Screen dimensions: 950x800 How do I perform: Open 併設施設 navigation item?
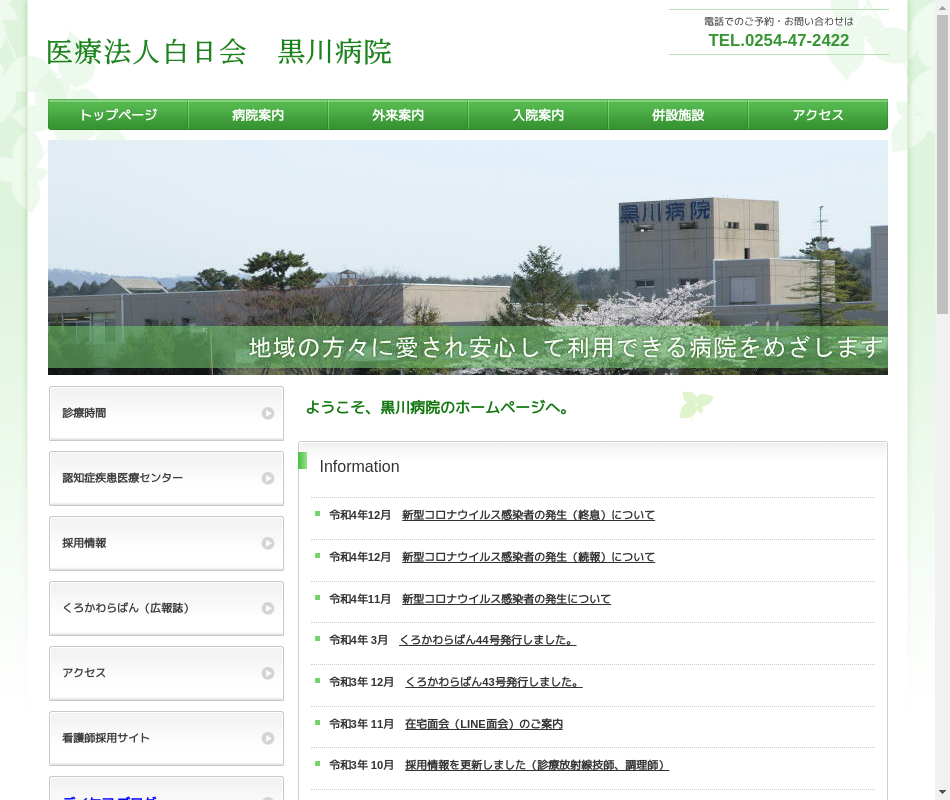click(678, 115)
